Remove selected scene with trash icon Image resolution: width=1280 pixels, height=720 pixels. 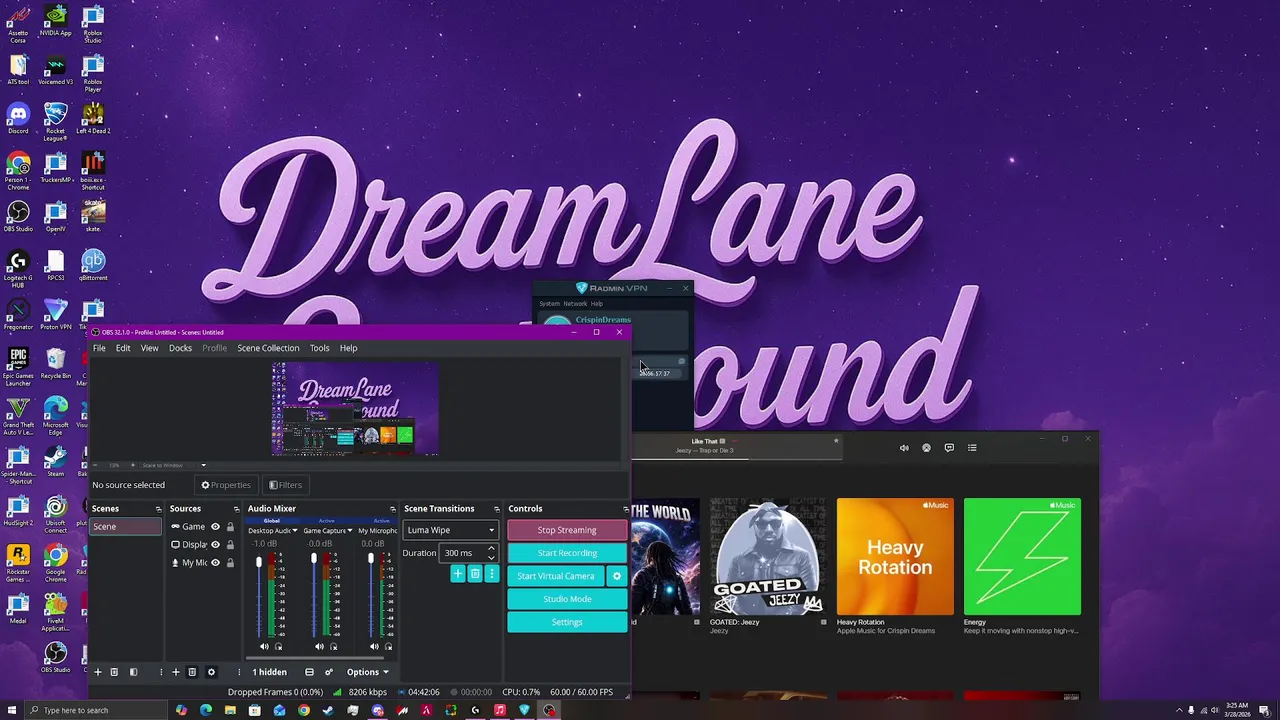[114, 672]
